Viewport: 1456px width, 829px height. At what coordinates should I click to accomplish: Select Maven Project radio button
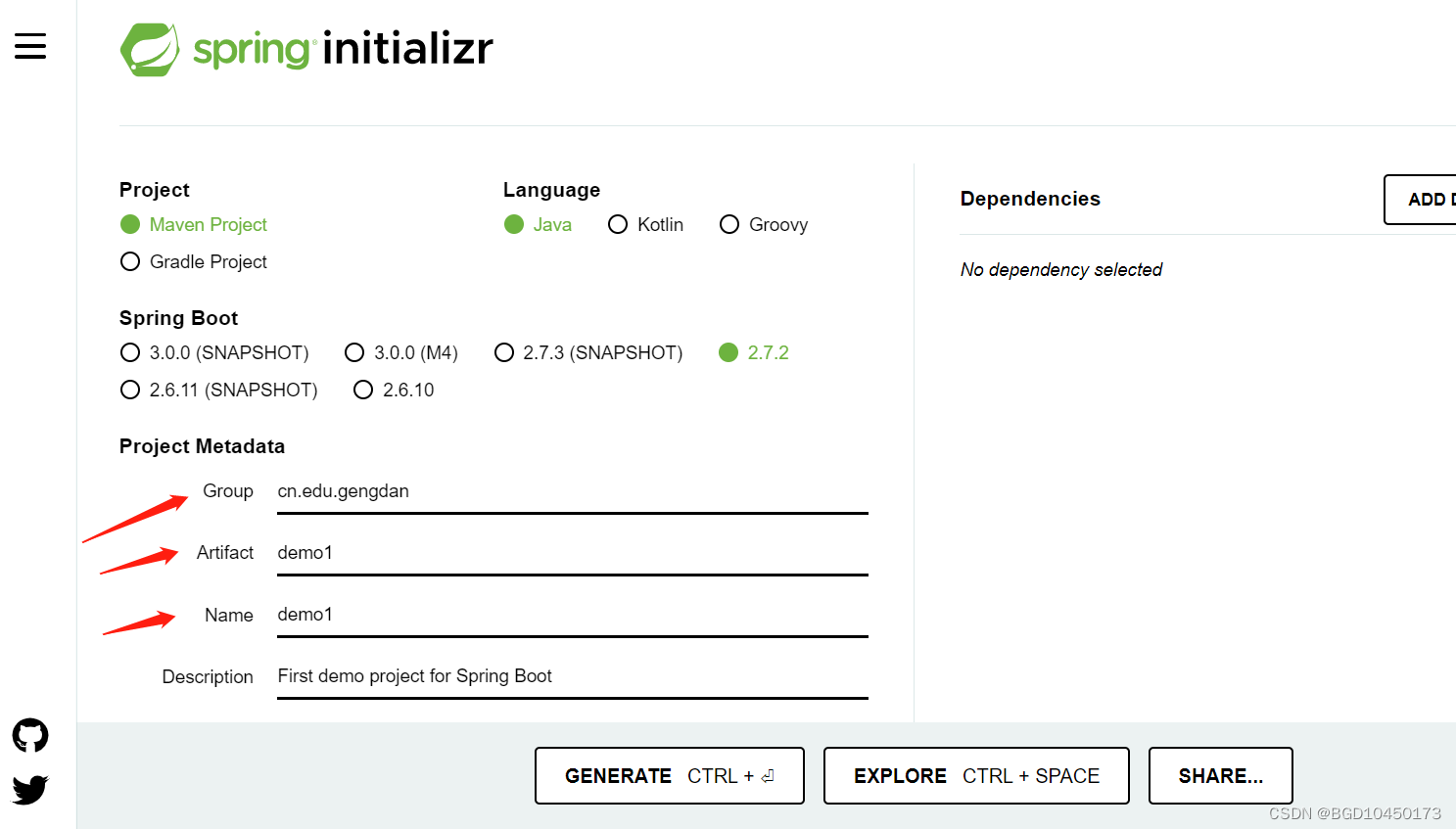coord(194,224)
